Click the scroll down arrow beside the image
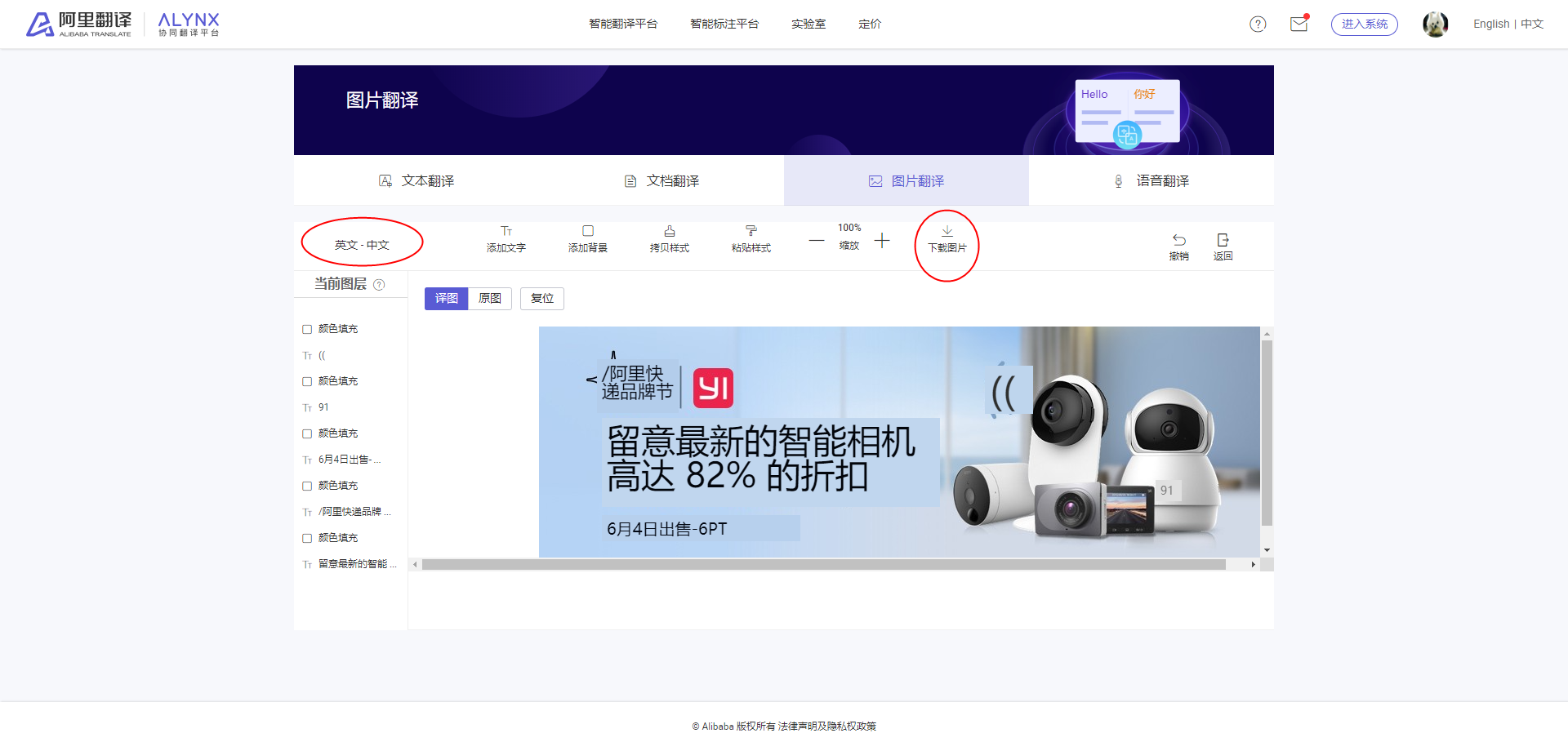 point(1267,551)
